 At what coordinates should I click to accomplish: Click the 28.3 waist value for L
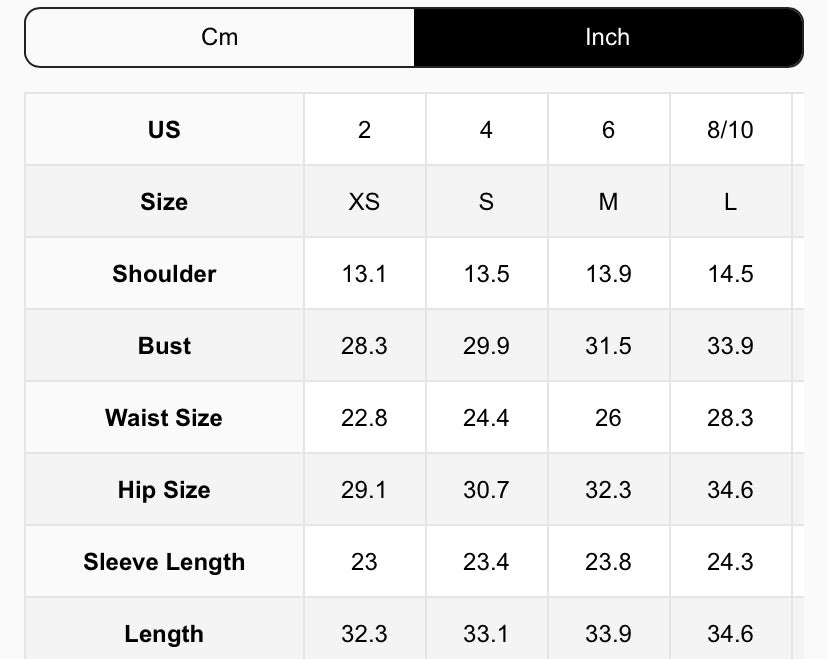[730, 418]
